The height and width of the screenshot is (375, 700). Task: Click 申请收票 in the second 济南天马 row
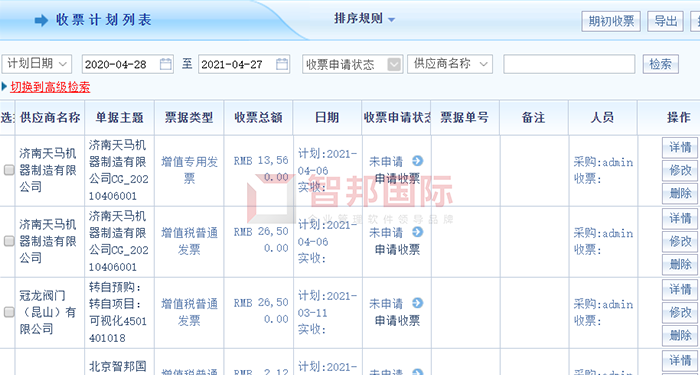pyautogui.click(x=397, y=249)
